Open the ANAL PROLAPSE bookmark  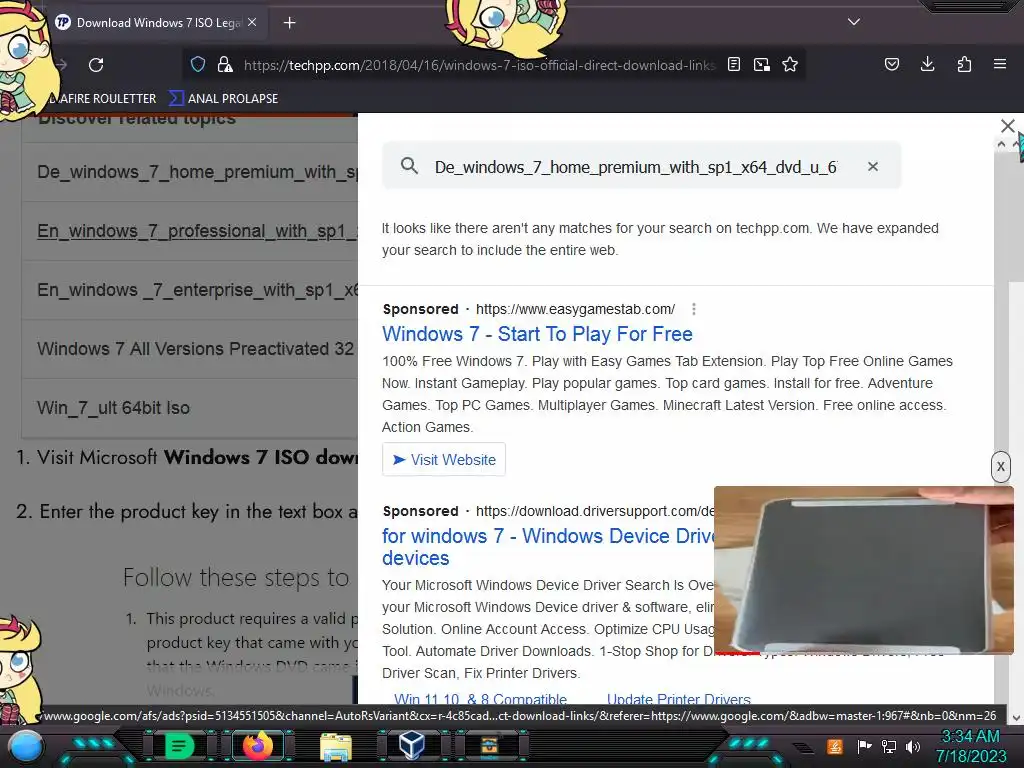click(223, 99)
